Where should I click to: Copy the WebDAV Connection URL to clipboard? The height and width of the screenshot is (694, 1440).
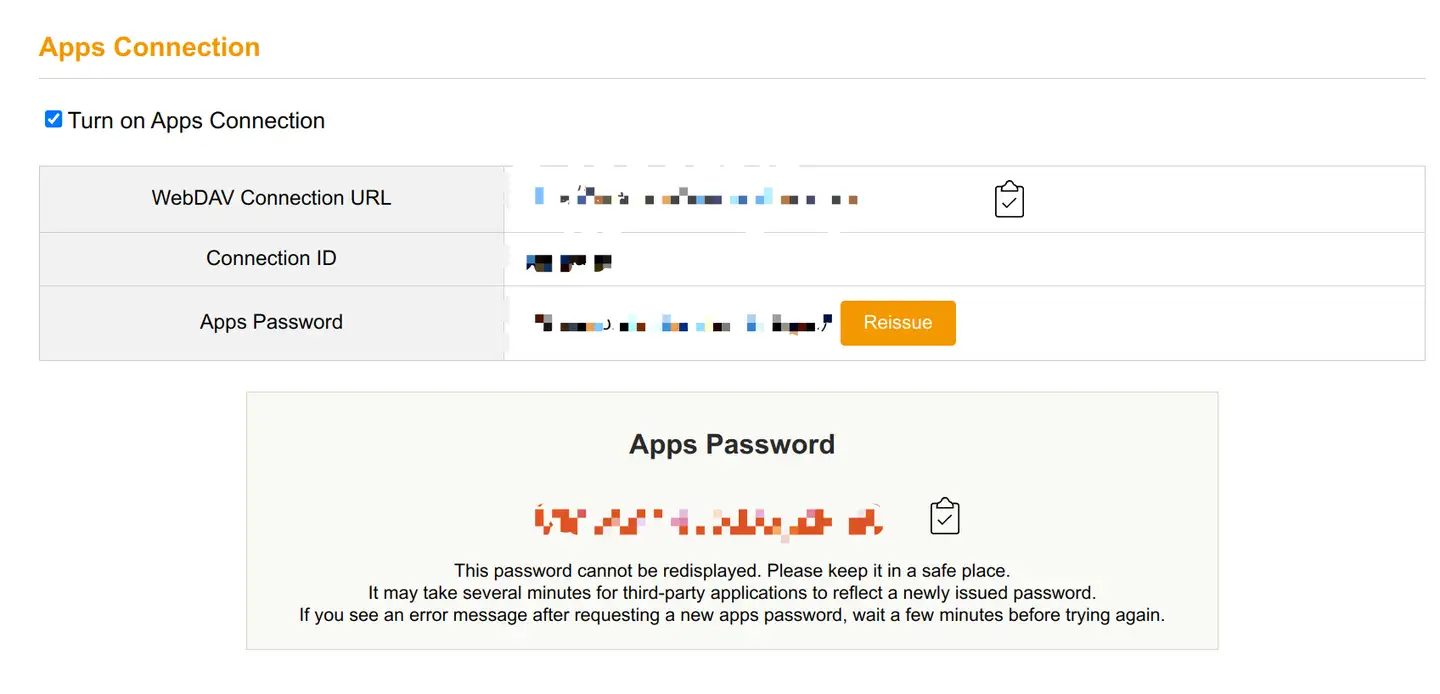coord(1009,199)
